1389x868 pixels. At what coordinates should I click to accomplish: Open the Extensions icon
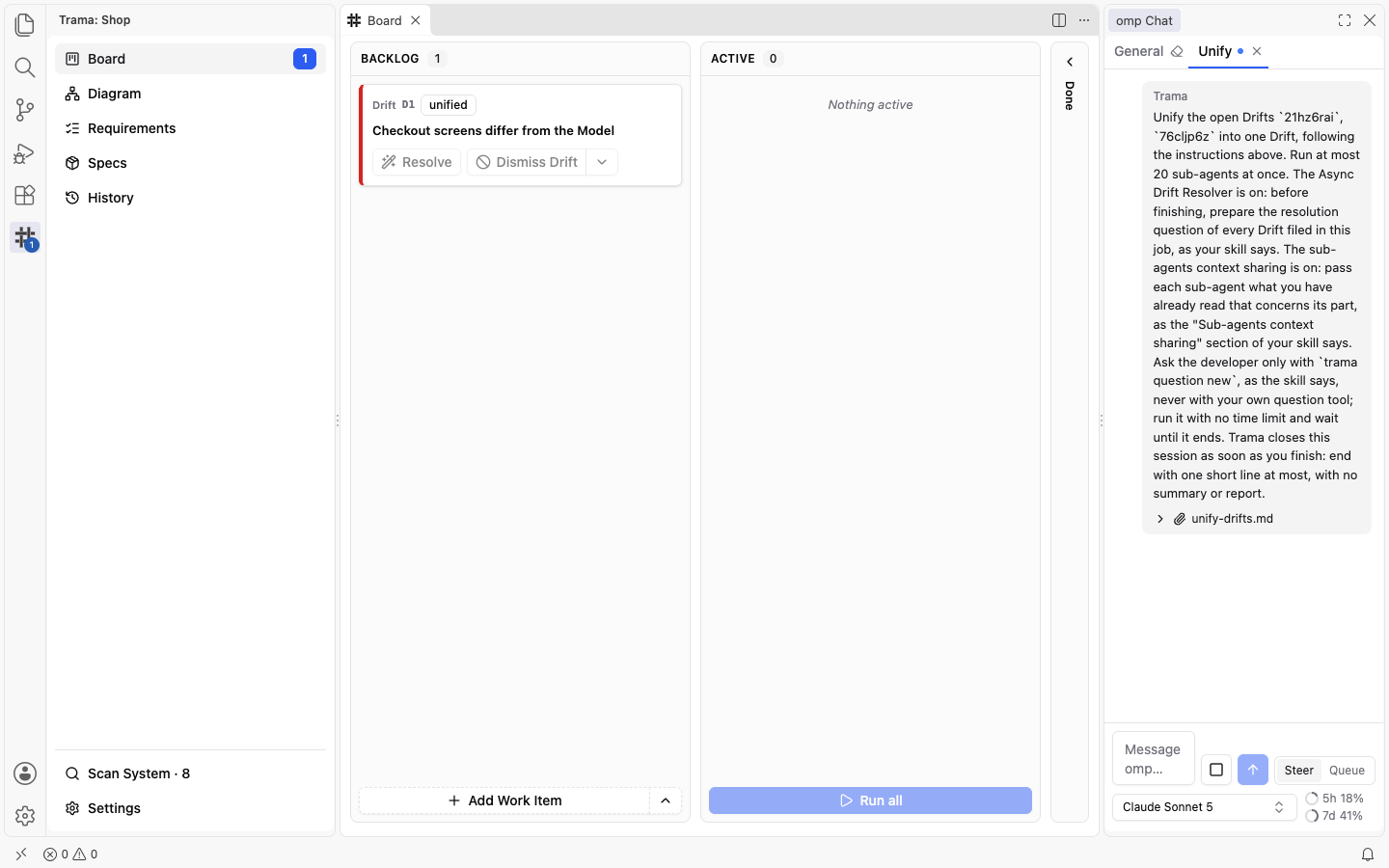[x=25, y=195]
